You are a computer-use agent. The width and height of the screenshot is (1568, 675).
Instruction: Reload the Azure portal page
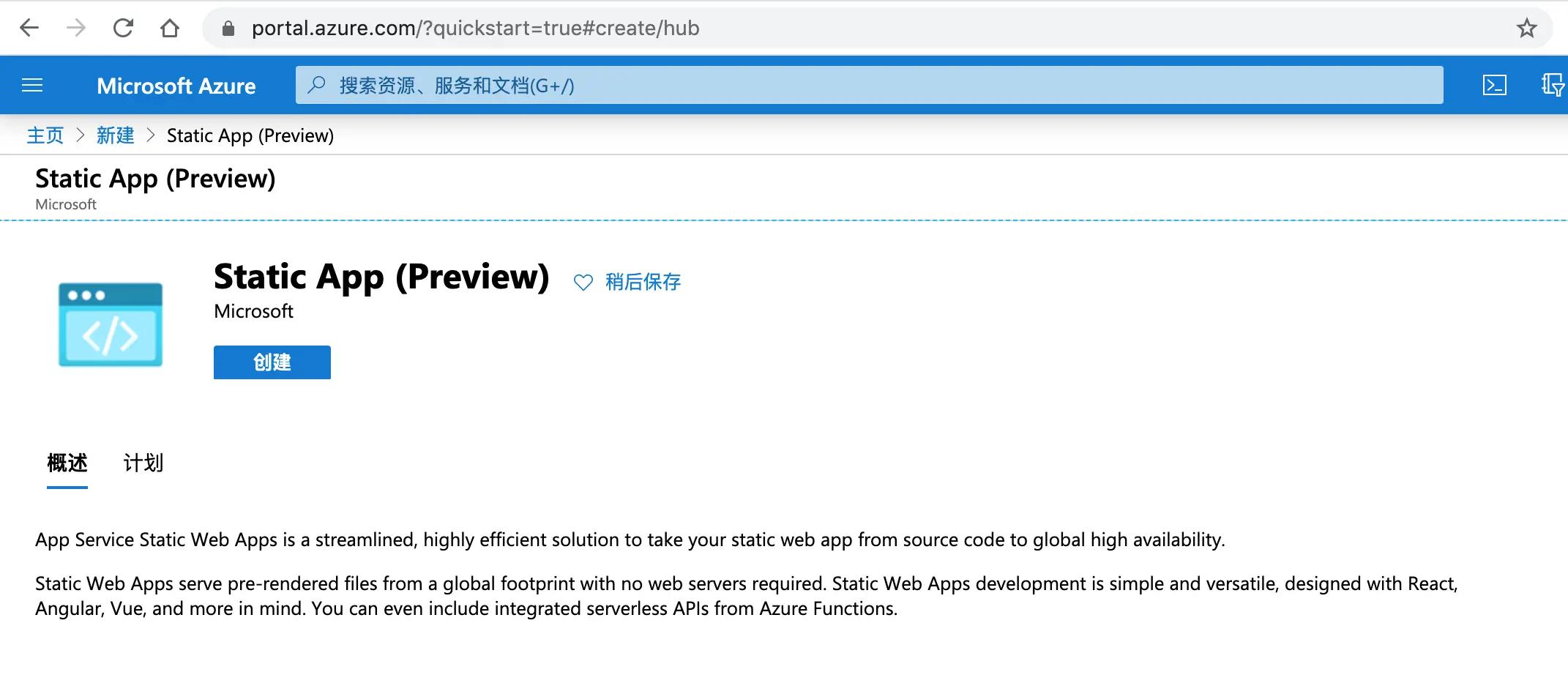coord(123,28)
